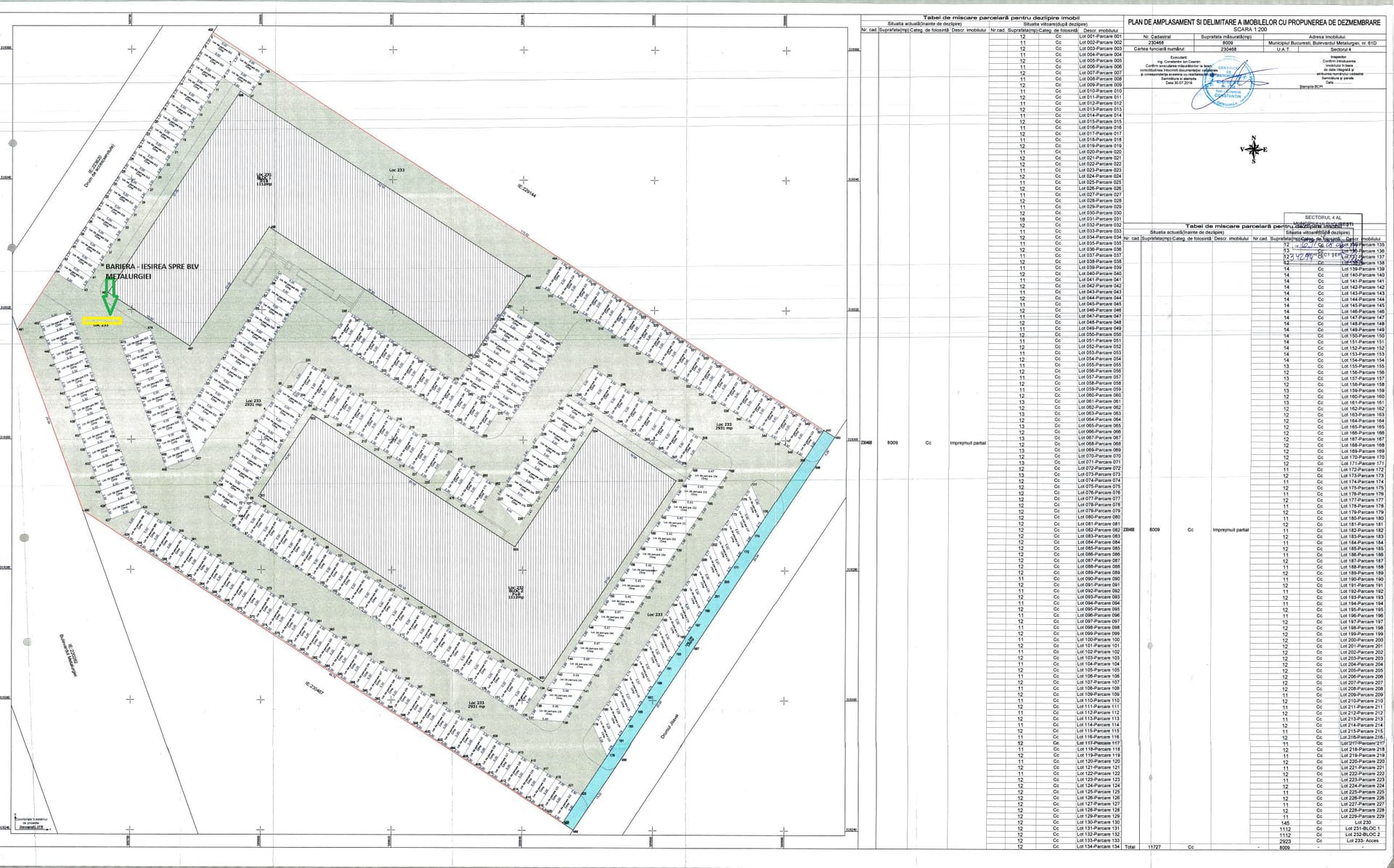Click the Stampila BCPI label
The height and width of the screenshot is (868, 1394).
pyautogui.click(x=1311, y=86)
